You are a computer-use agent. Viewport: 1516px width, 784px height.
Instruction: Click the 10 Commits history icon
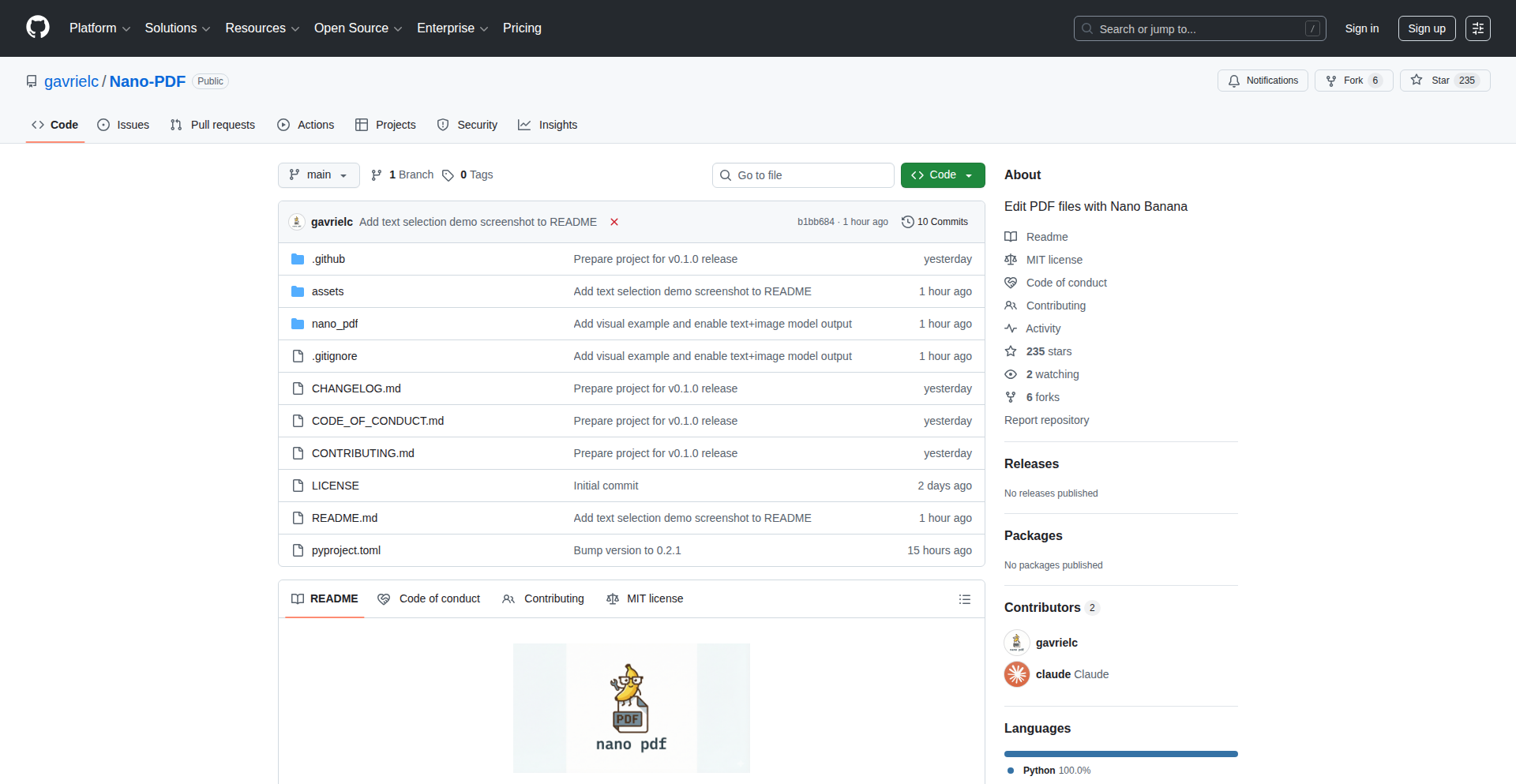point(908,222)
